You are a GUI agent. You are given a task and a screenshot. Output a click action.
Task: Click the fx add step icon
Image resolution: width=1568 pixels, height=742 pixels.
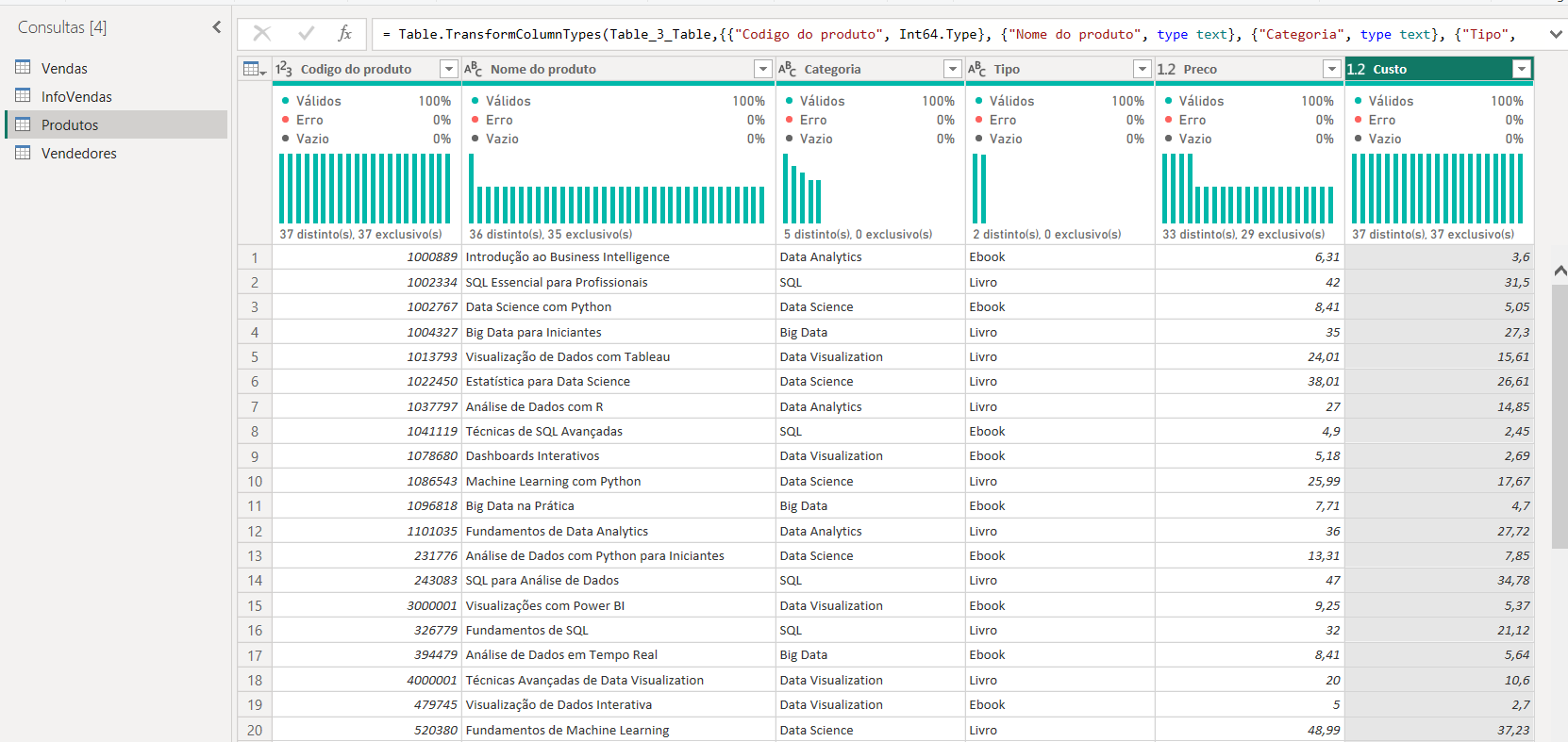(345, 34)
